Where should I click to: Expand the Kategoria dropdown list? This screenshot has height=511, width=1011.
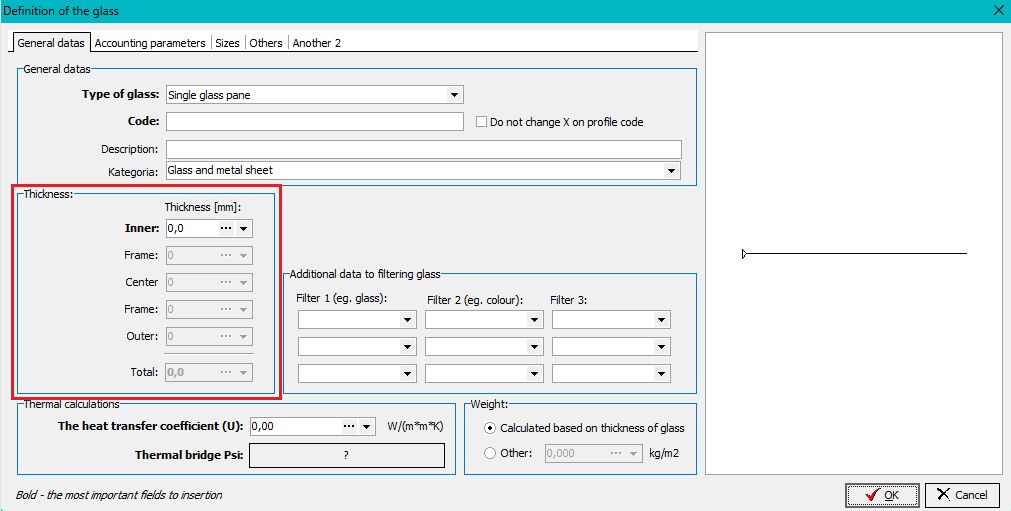click(672, 171)
